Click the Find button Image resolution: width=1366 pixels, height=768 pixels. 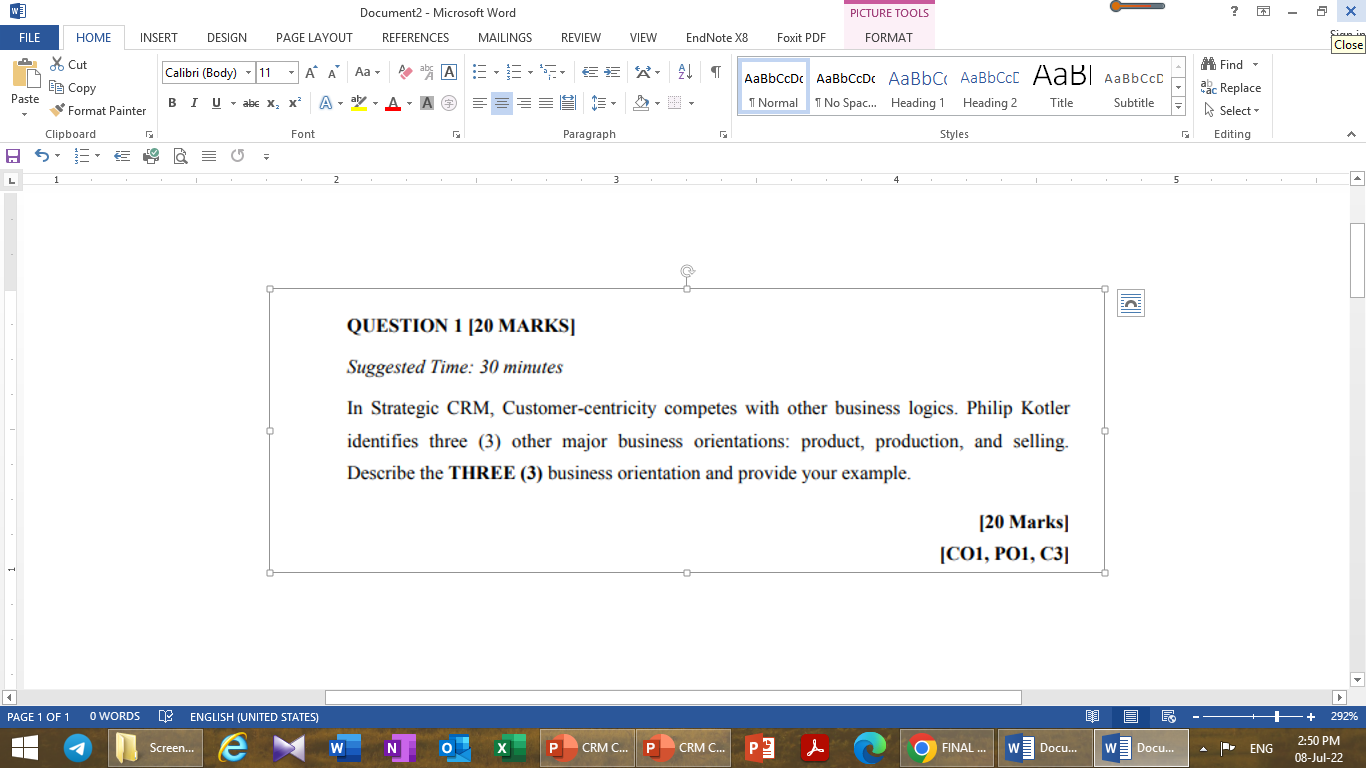click(1225, 63)
